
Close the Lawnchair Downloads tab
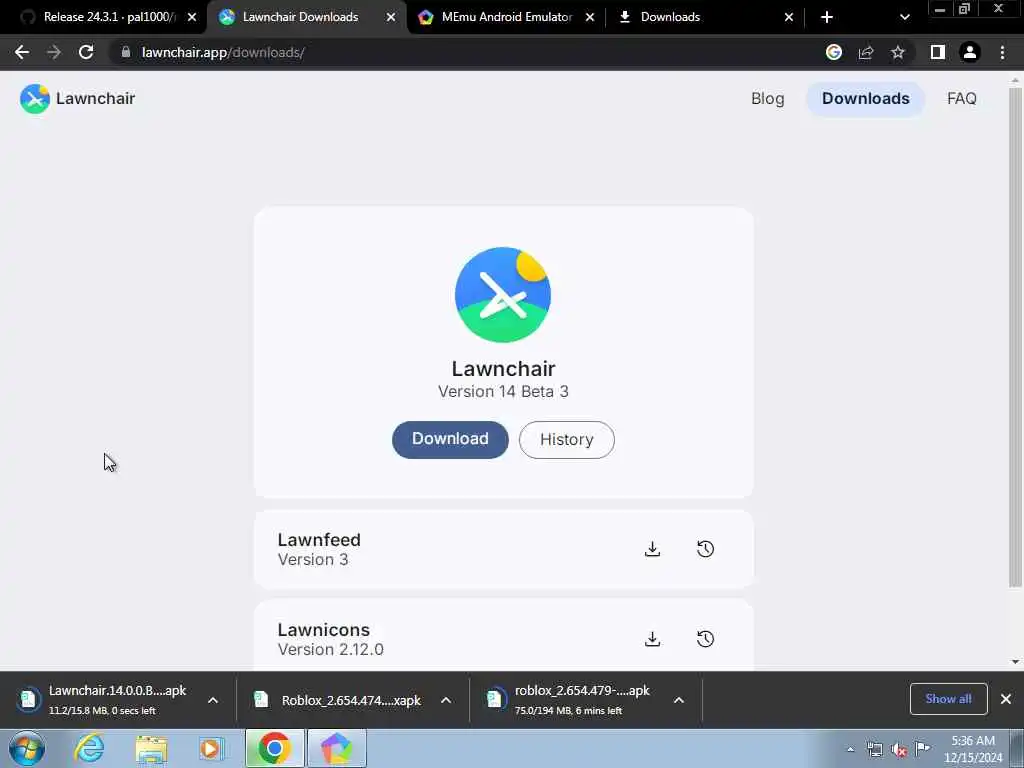tap(391, 17)
